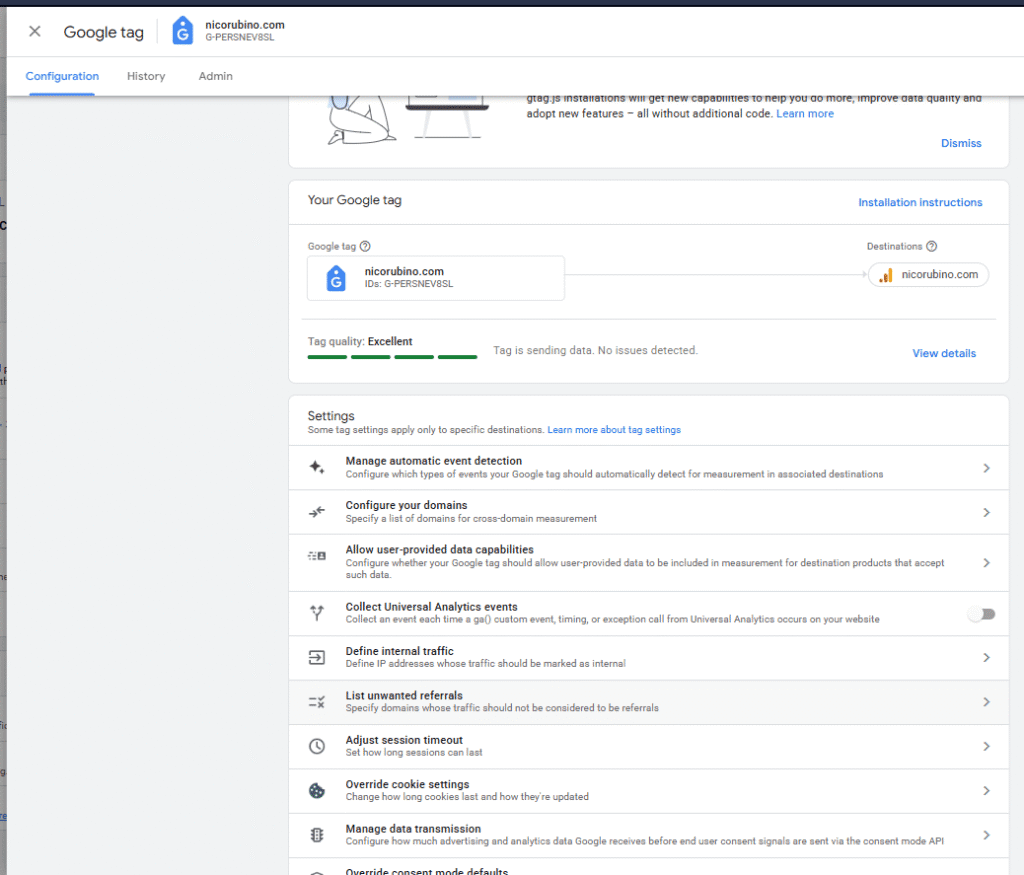This screenshot has height=875, width=1024.
Task: Switch to the History tab
Action: [146, 76]
